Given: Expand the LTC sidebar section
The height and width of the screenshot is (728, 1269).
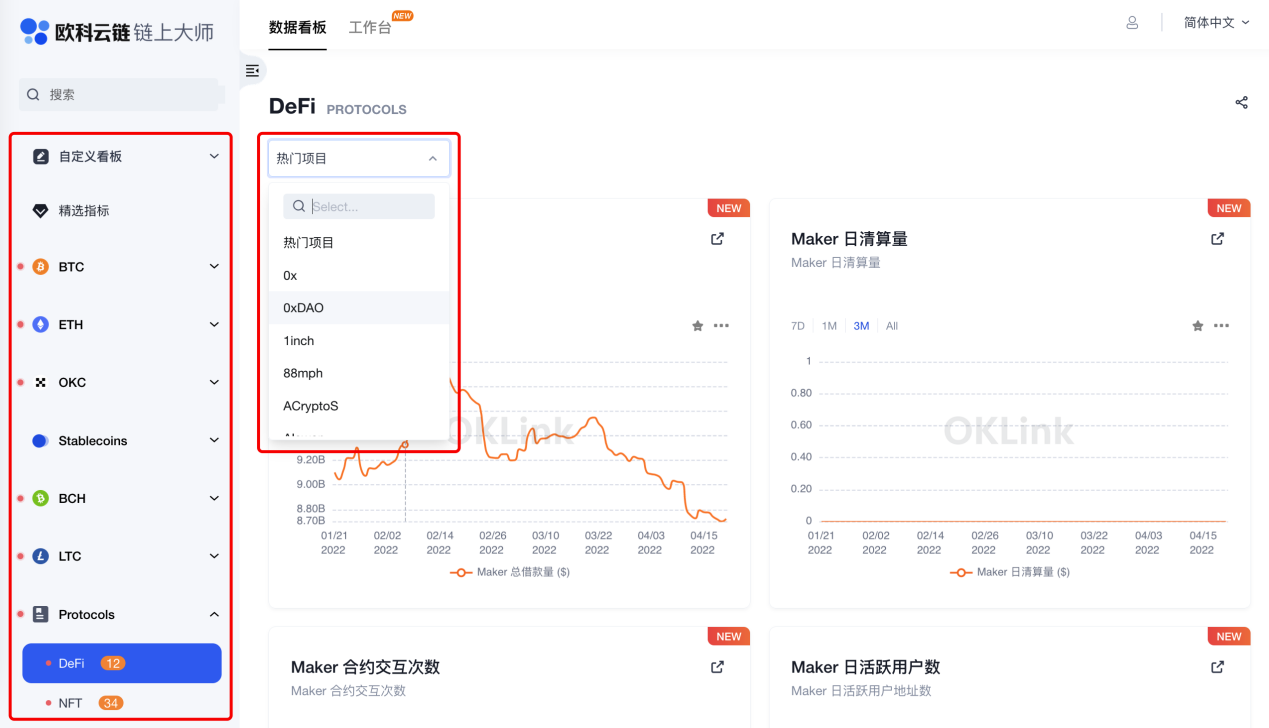Looking at the screenshot, I should point(214,556).
